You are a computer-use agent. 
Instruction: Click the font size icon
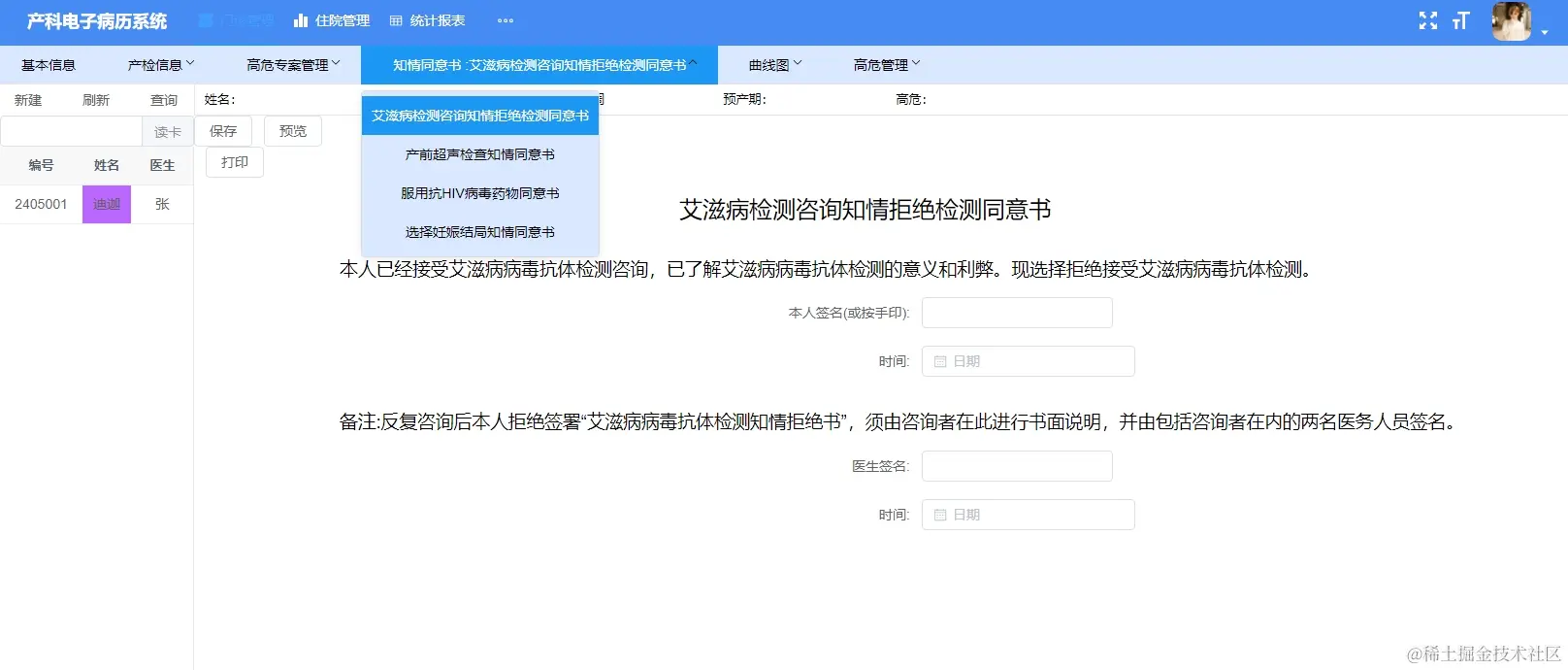click(x=1461, y=20)
